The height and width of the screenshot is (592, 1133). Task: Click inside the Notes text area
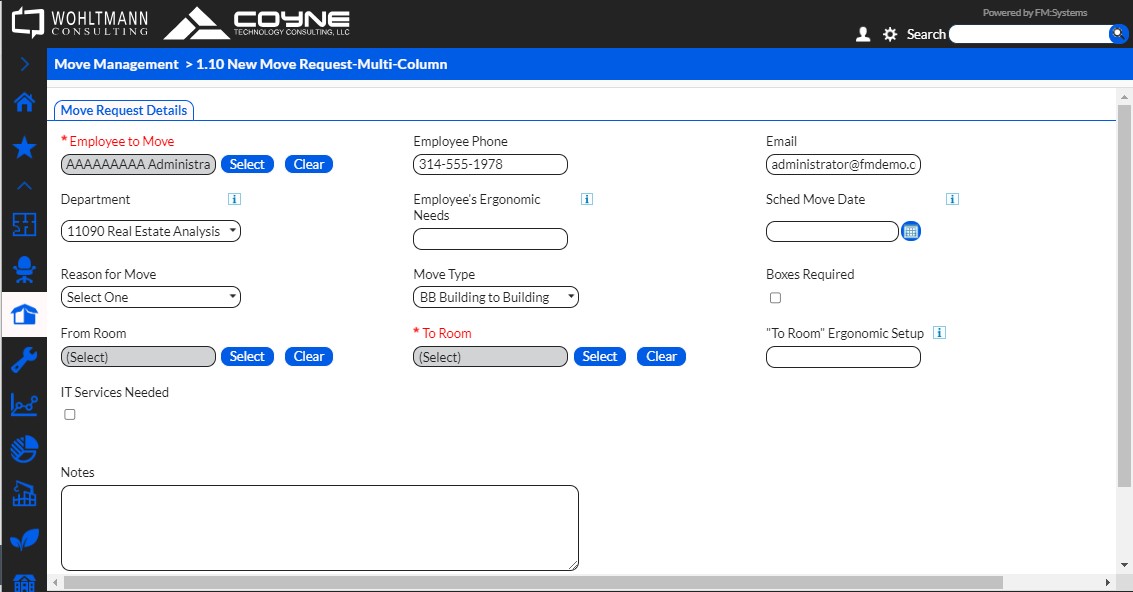(x=320, y=527)
